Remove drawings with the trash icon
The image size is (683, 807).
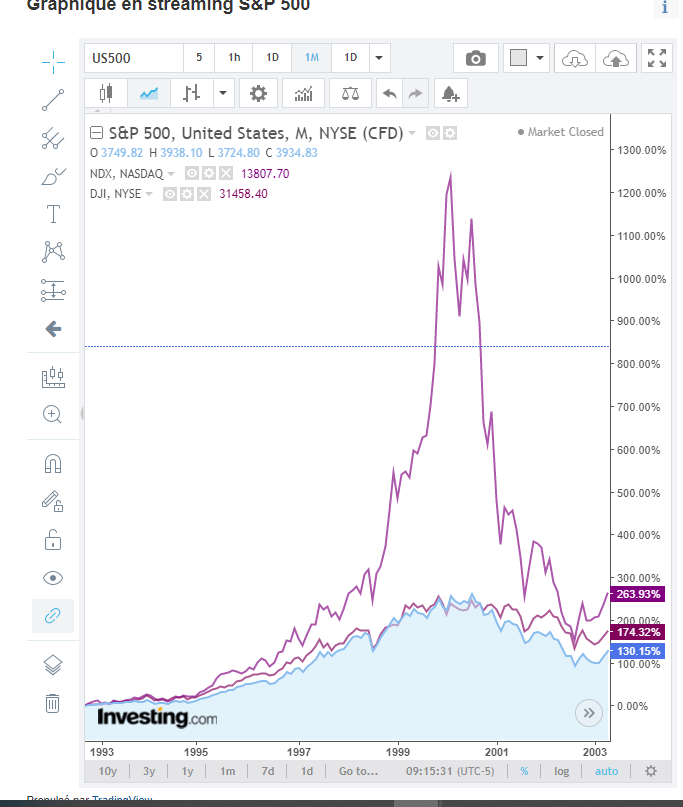coord(52,703)
